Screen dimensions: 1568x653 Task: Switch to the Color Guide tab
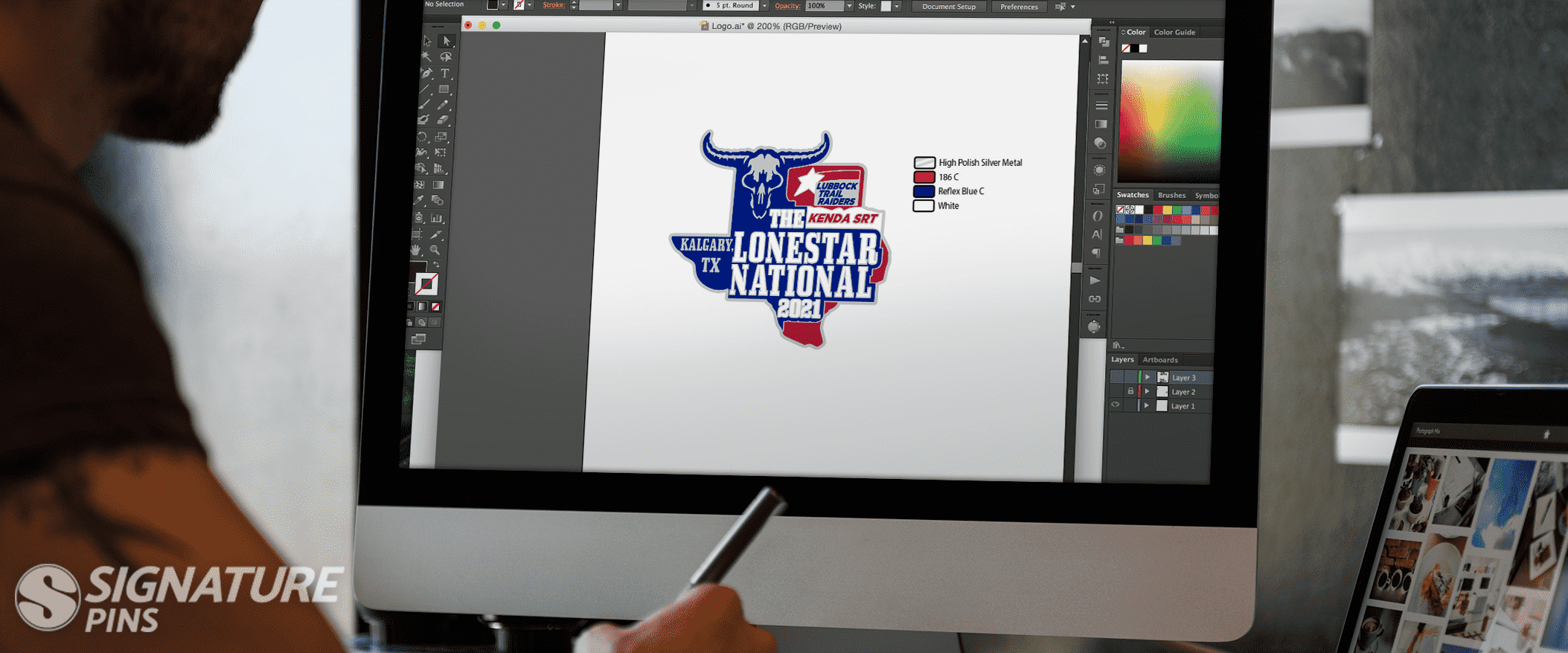(x=1174, y=32)
